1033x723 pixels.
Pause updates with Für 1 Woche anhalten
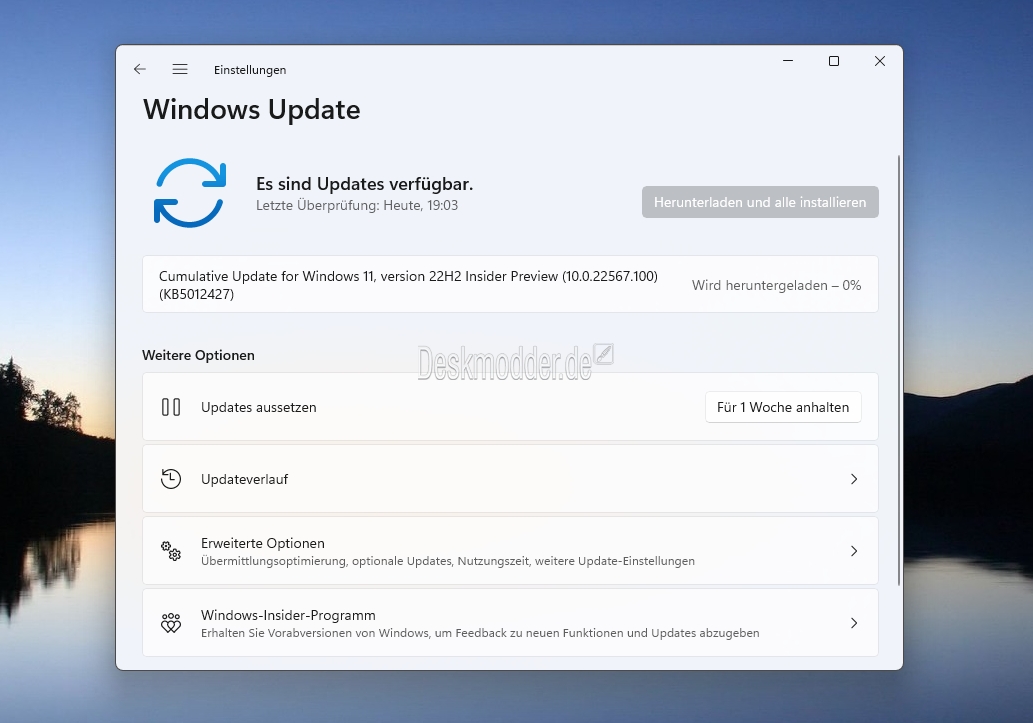pos(783,407)
